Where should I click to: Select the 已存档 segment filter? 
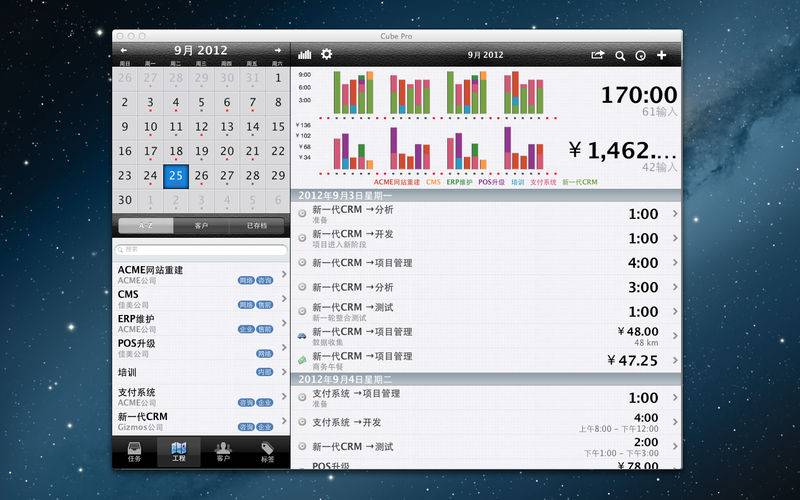click(x=257, y=226)
